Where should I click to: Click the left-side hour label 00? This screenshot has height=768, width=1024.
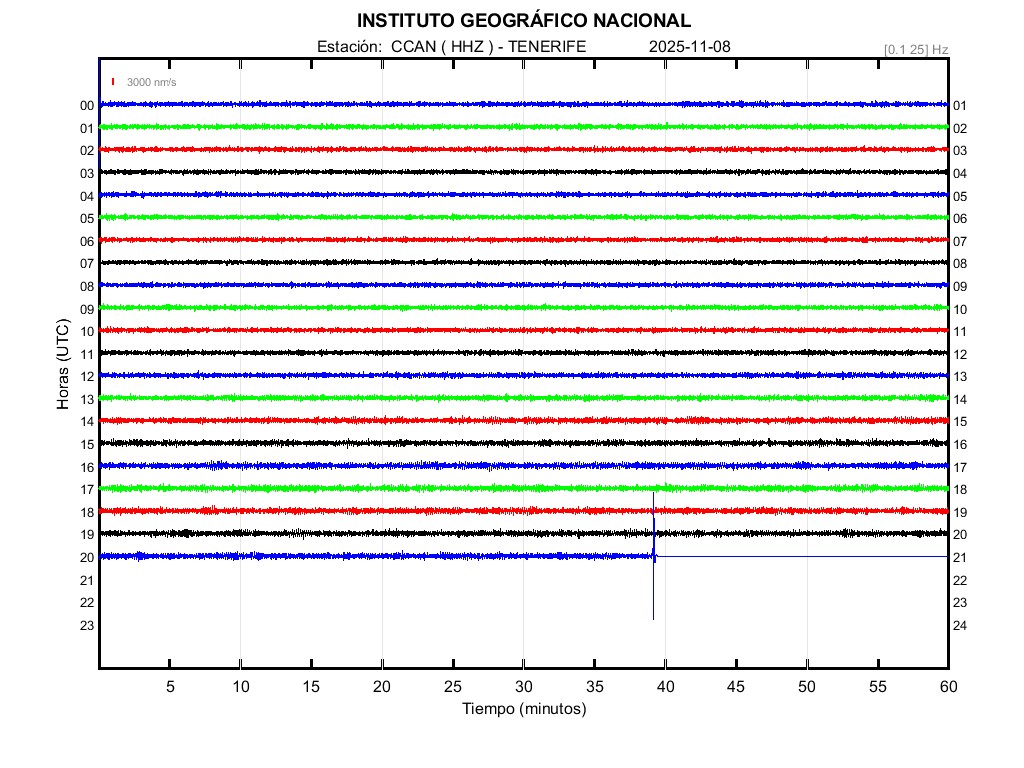click(87, 106)
